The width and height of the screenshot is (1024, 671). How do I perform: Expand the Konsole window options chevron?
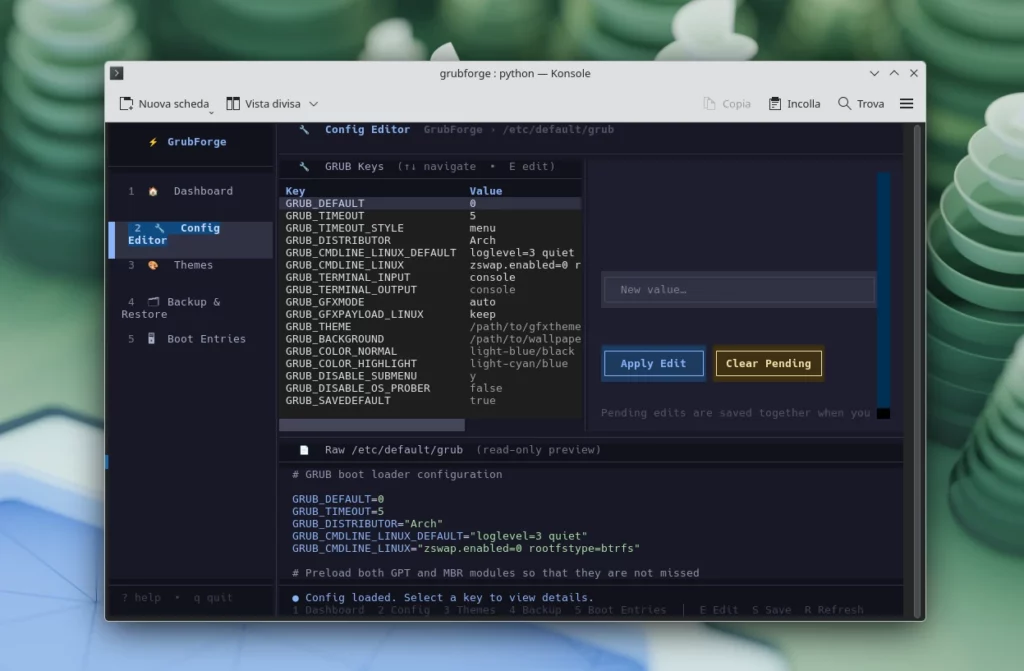click(875, 73)
